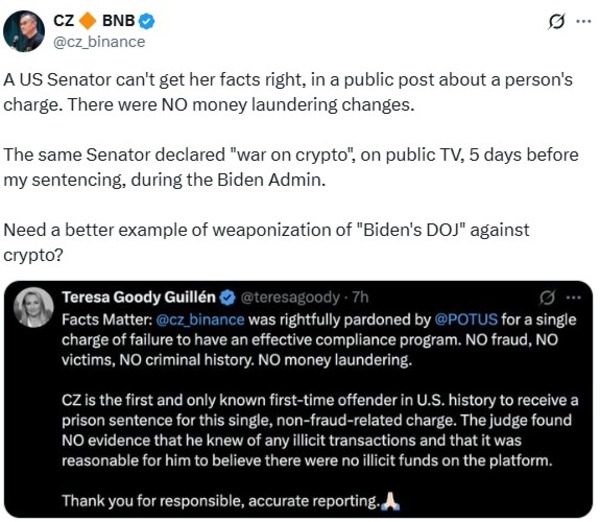
Task: Click CZ's blue verified badge
Action: click(146, 22)
